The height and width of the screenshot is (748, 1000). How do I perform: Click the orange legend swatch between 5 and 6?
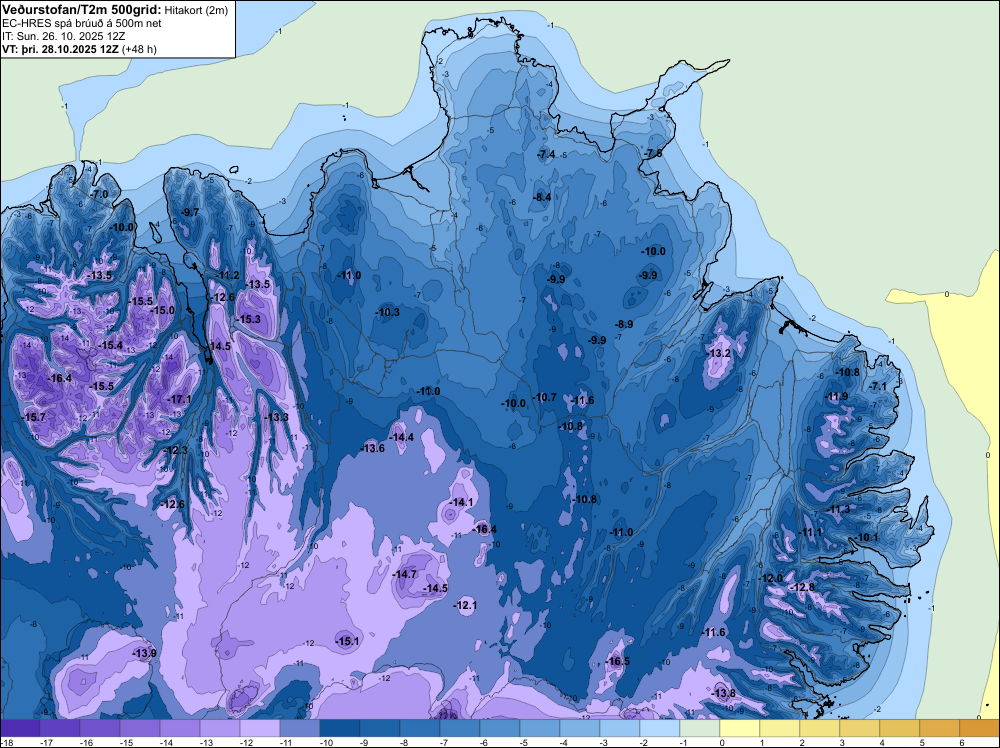pyautogui.click(x=939, y=728)
